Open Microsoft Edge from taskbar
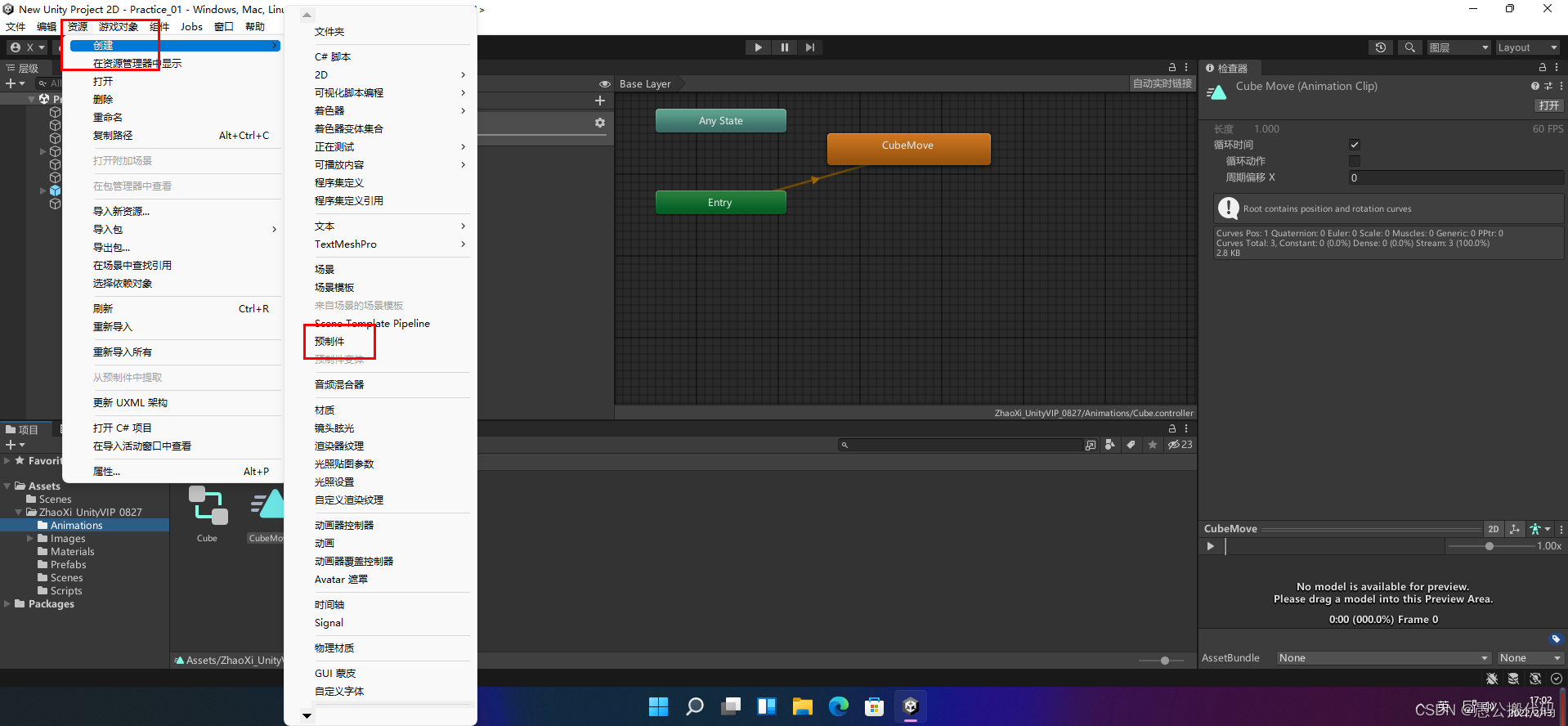1568x726 pixels. point(838,706)
